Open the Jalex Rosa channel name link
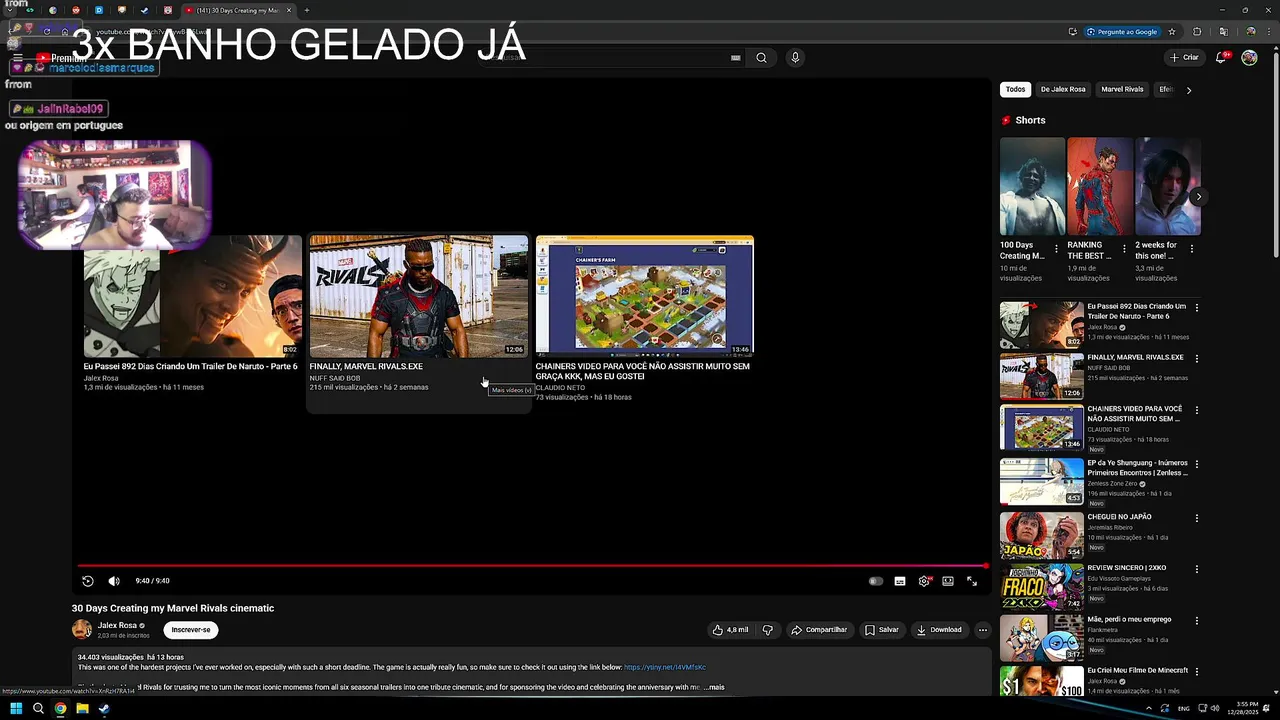The height and width of the screenshot is (720, 1280). click(117, 625)
